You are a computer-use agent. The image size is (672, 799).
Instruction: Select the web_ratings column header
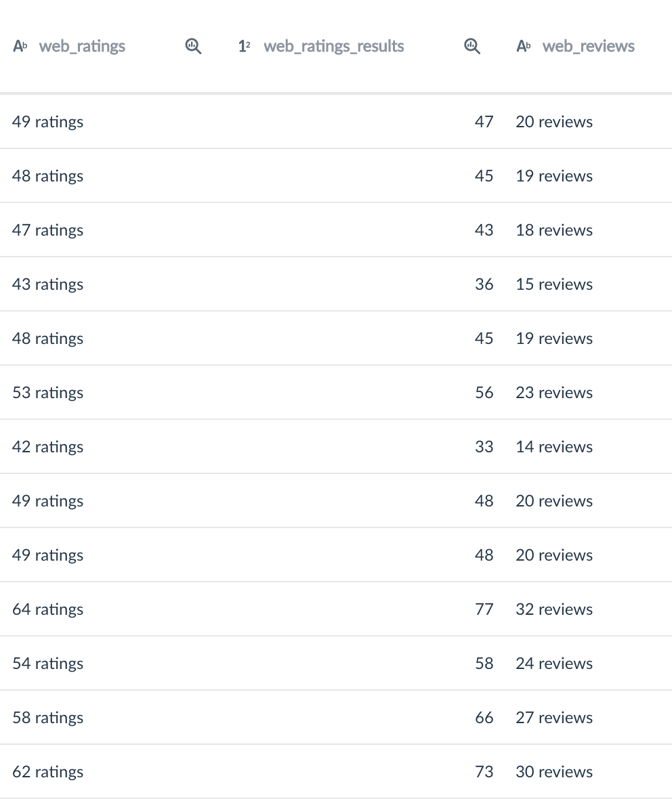click(x=82, y=46)
